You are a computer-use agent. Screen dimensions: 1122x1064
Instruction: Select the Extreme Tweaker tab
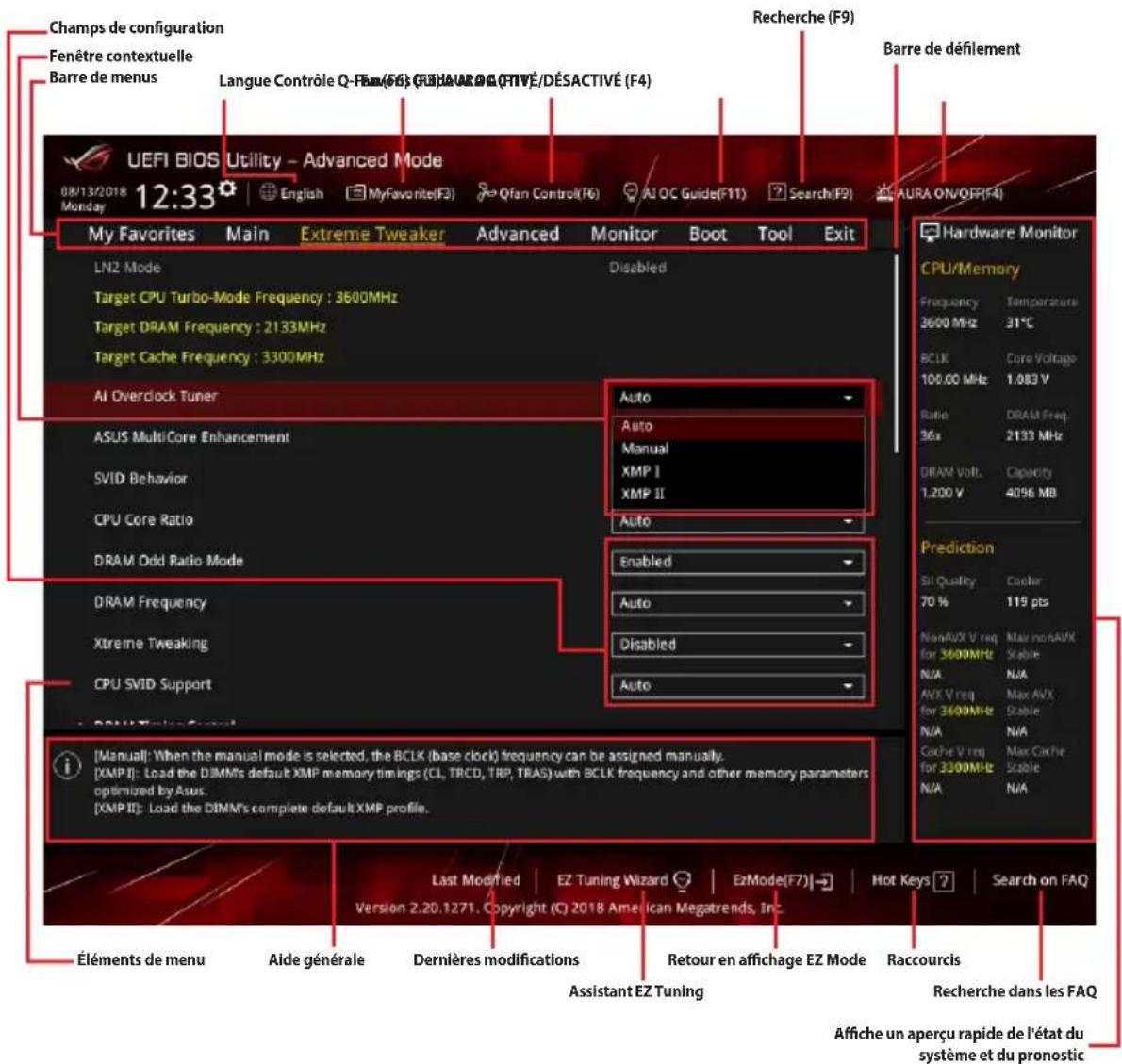pyautogui.click(x=372, y=234)
